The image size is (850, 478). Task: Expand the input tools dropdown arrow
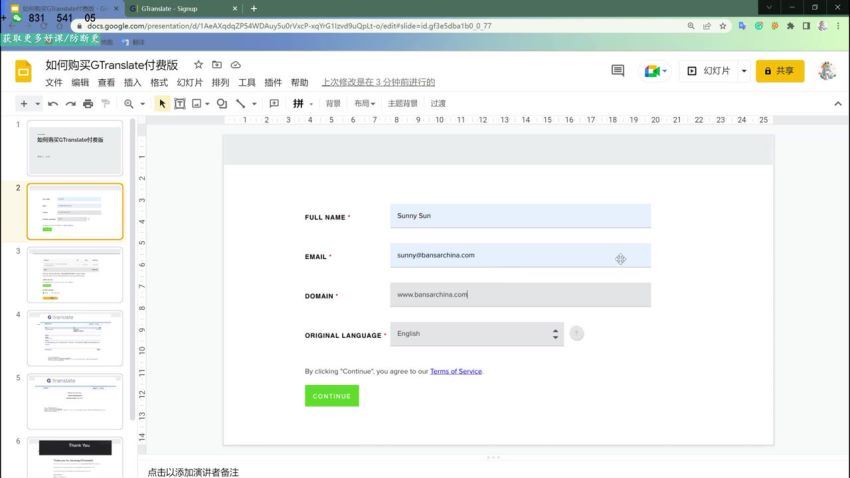click(311, 104)
